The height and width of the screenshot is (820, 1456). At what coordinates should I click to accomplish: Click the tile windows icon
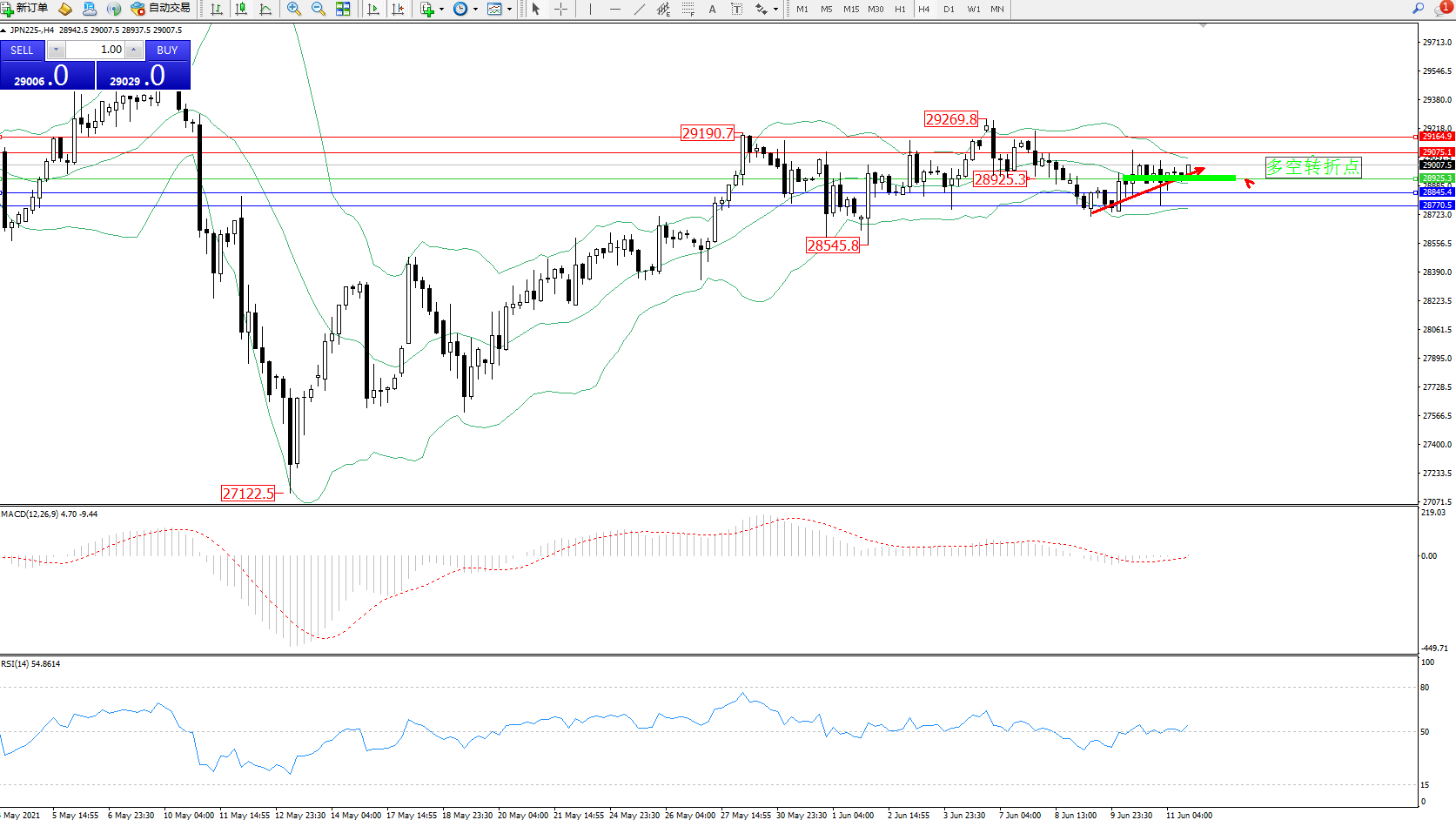[343, 9]
